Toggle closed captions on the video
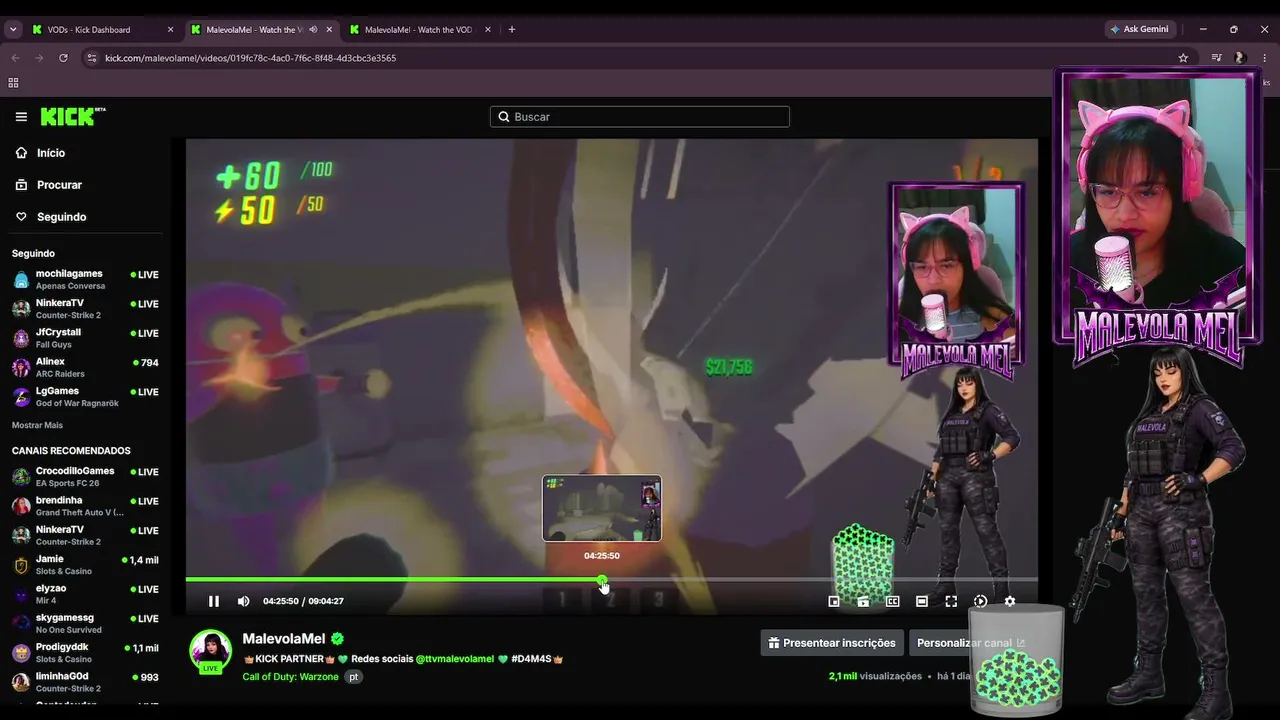The height and width of the screenshot is (720, 1280). point(892,602)
